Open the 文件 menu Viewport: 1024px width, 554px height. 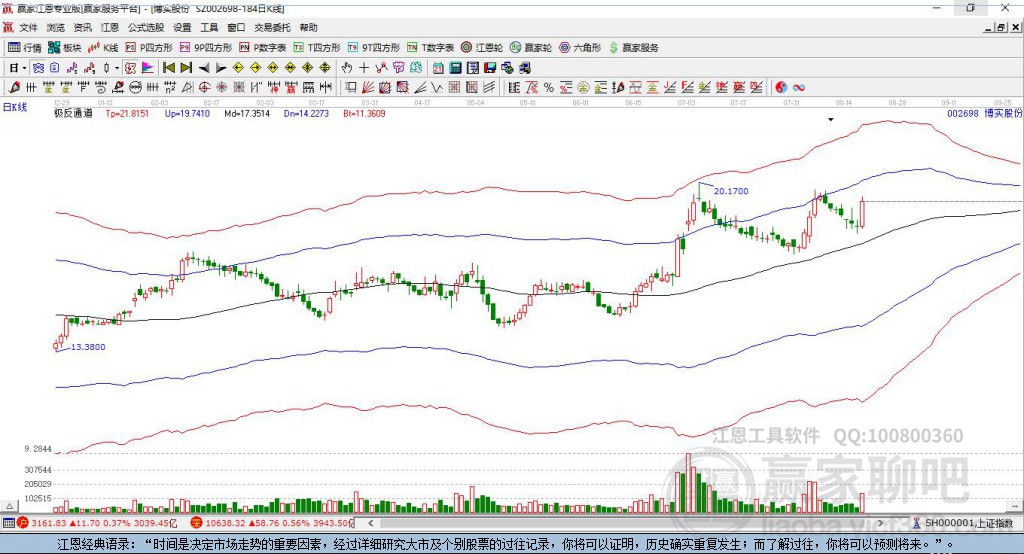pyautogui.click(x=29, y=27)
